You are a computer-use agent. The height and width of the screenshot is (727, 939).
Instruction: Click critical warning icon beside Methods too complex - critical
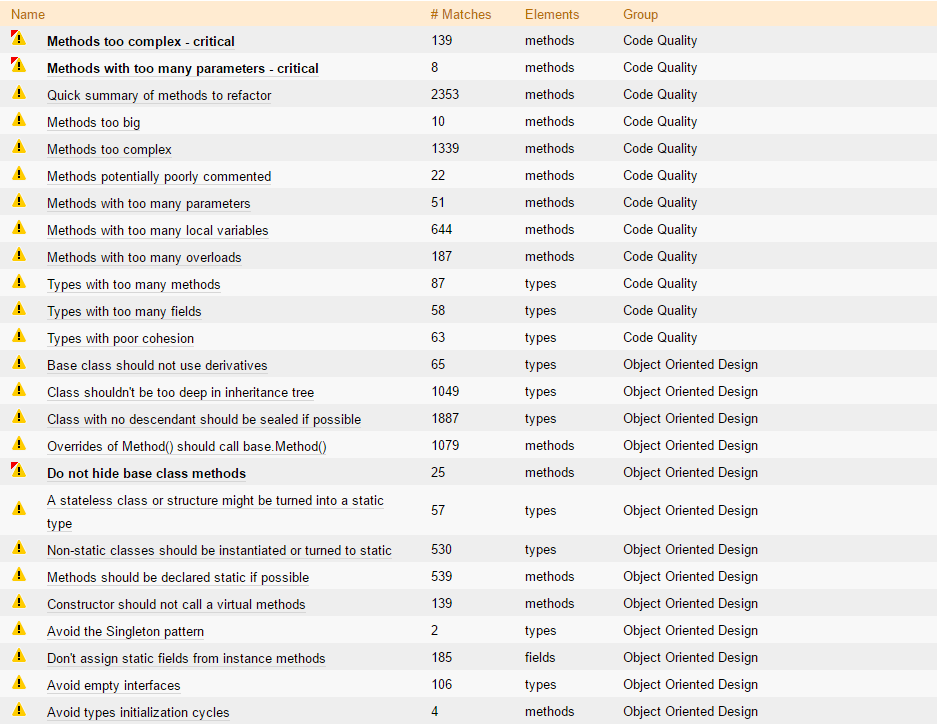coord(18,40)
